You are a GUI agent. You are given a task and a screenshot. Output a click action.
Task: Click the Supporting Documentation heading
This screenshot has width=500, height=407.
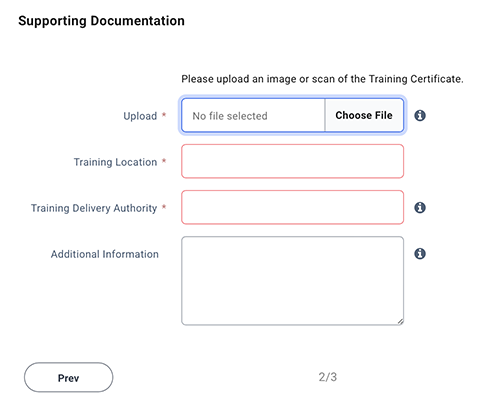point(101,21)
